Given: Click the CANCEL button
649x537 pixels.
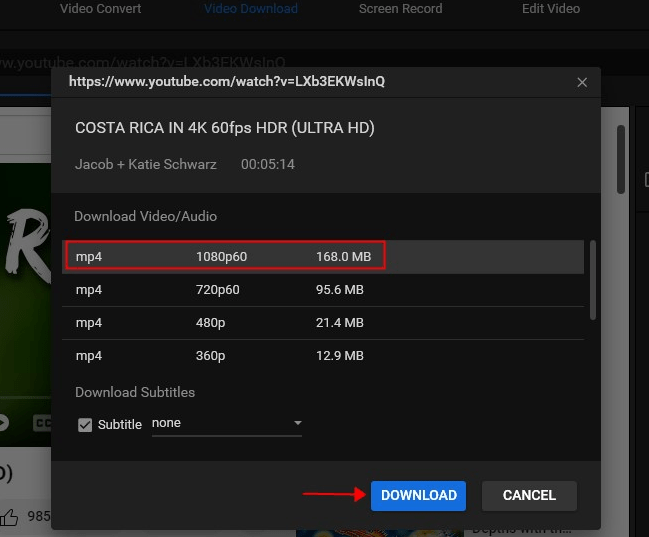Looking at the screenshot, I should point(529,495).
